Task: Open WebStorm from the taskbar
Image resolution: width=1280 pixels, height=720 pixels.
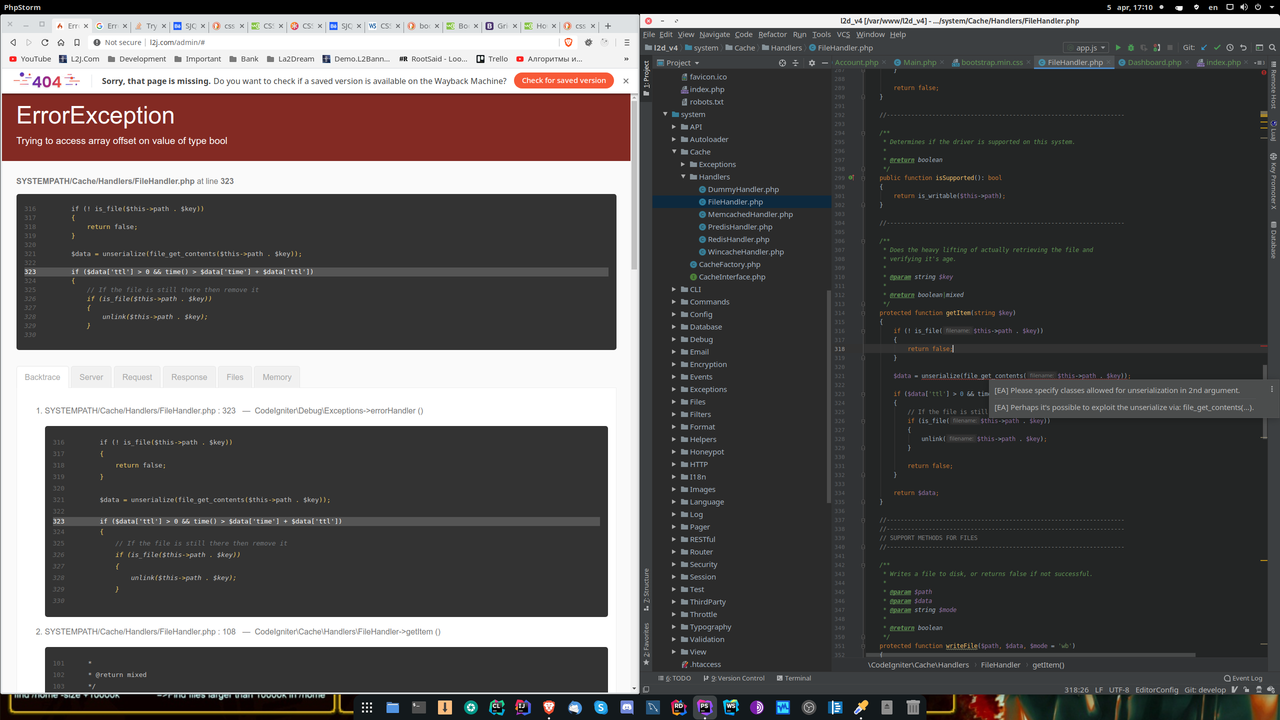Action: tap(731, 707)
